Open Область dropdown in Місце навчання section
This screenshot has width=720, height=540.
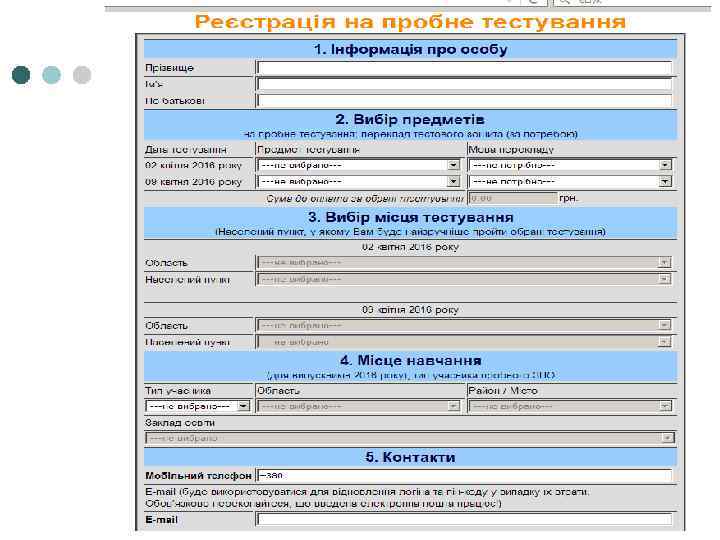[x=359, y=406]
